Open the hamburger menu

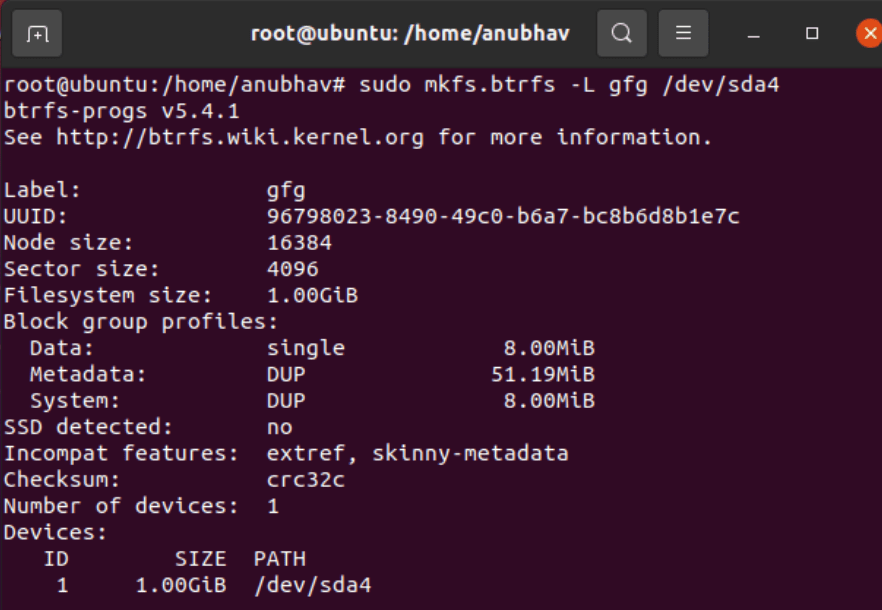click(x=683, y=33)
